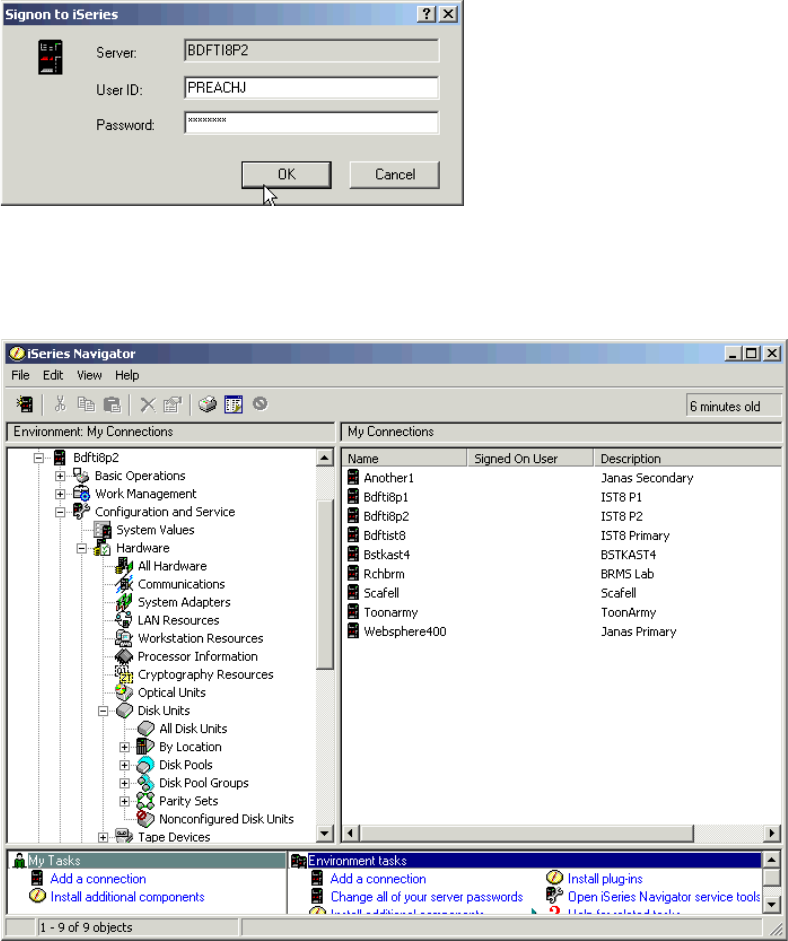Open iSeries Navigator service tools link
The width and height of the screenshot is (788, 941).
[664, 897]
